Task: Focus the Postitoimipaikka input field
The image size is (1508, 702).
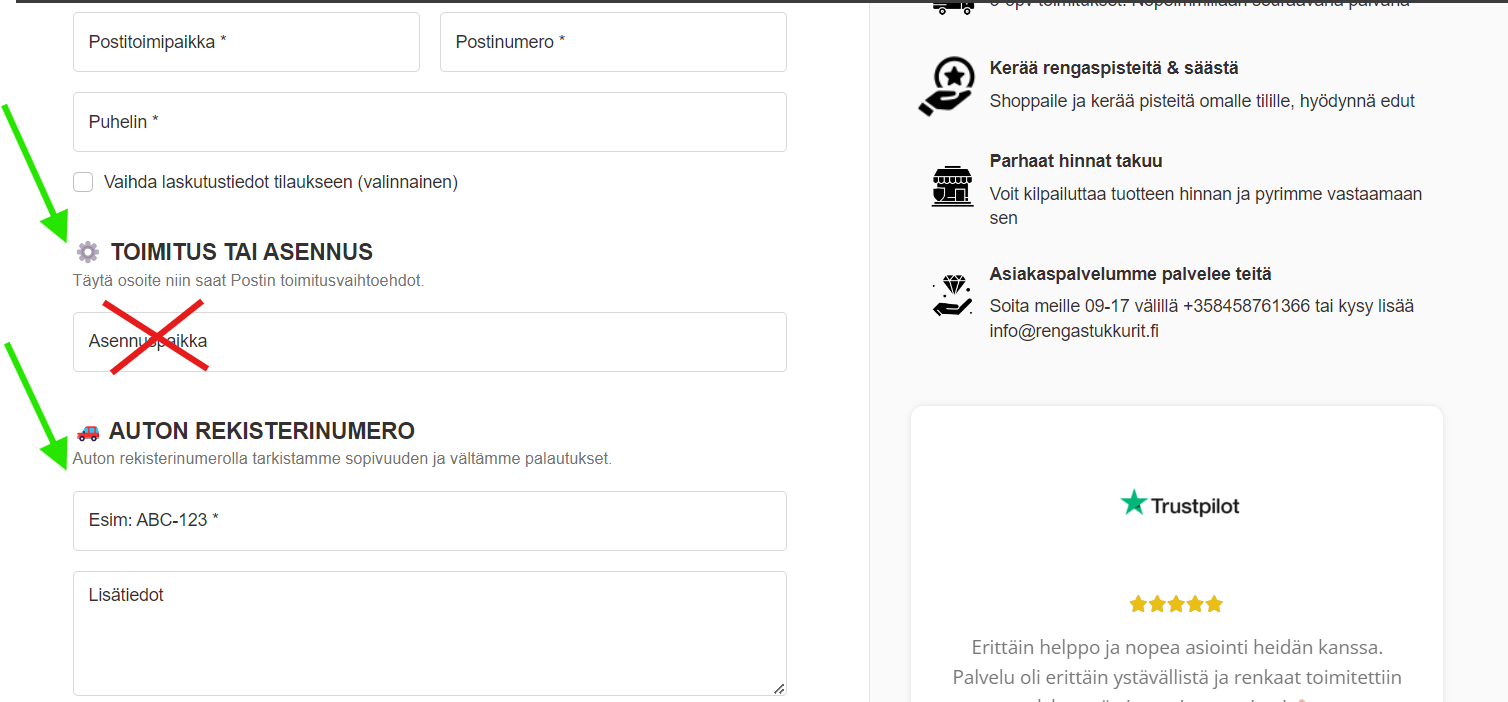Action: 246,42
